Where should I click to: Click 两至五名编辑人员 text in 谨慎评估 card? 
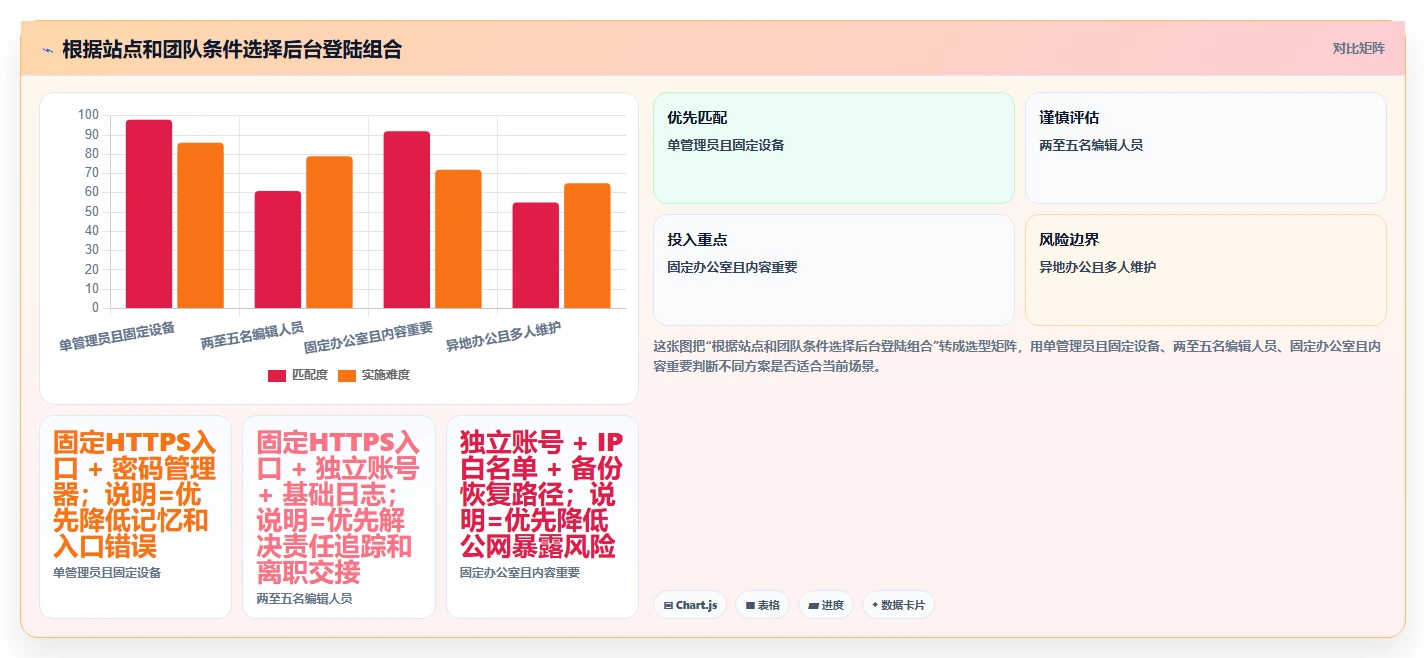pyautogui.click(x=1091, y=145)
